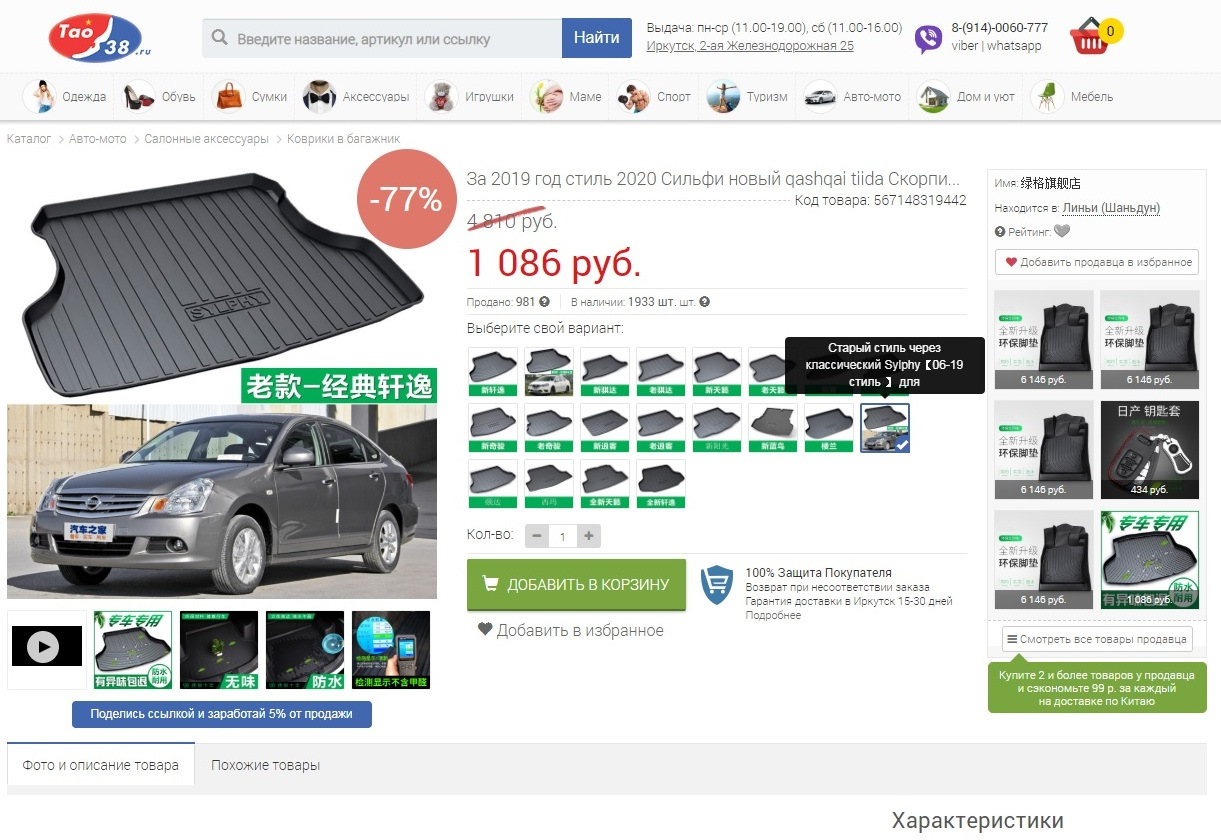
Task: Toggle the selected grey car variant with checkmark
Action: 885,428
